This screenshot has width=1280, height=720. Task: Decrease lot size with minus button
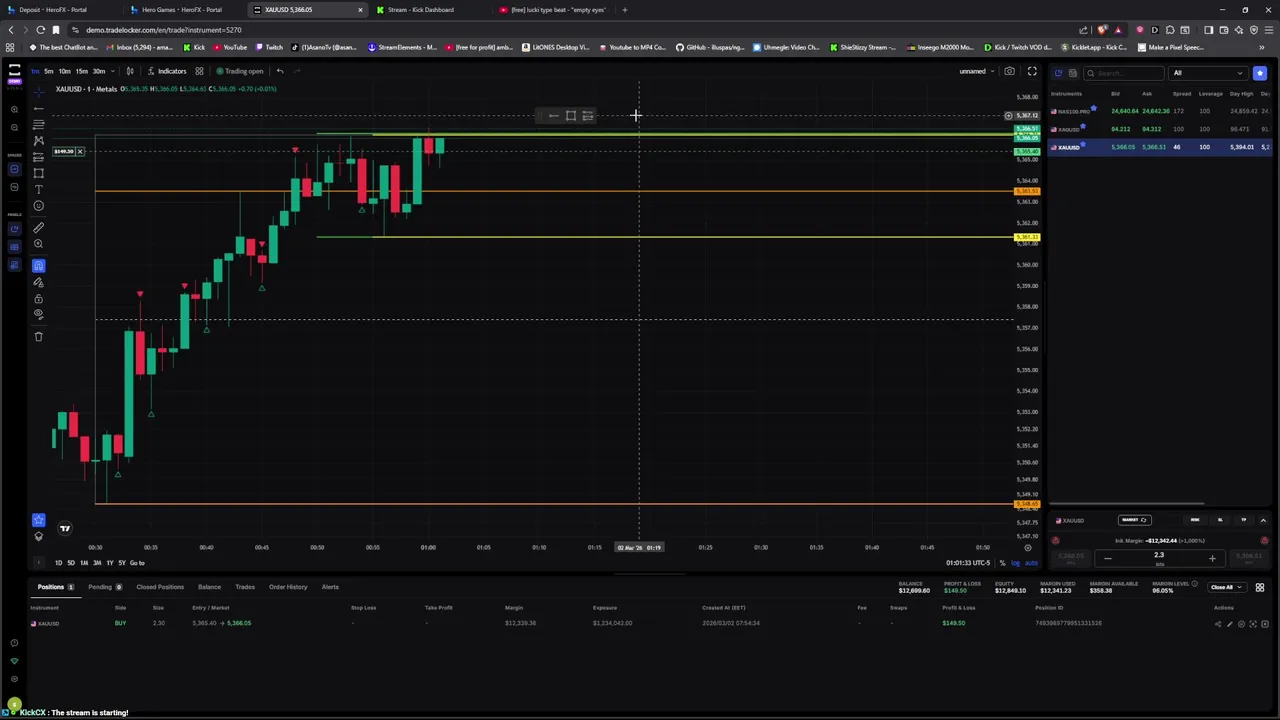[x=1107, y=558]
